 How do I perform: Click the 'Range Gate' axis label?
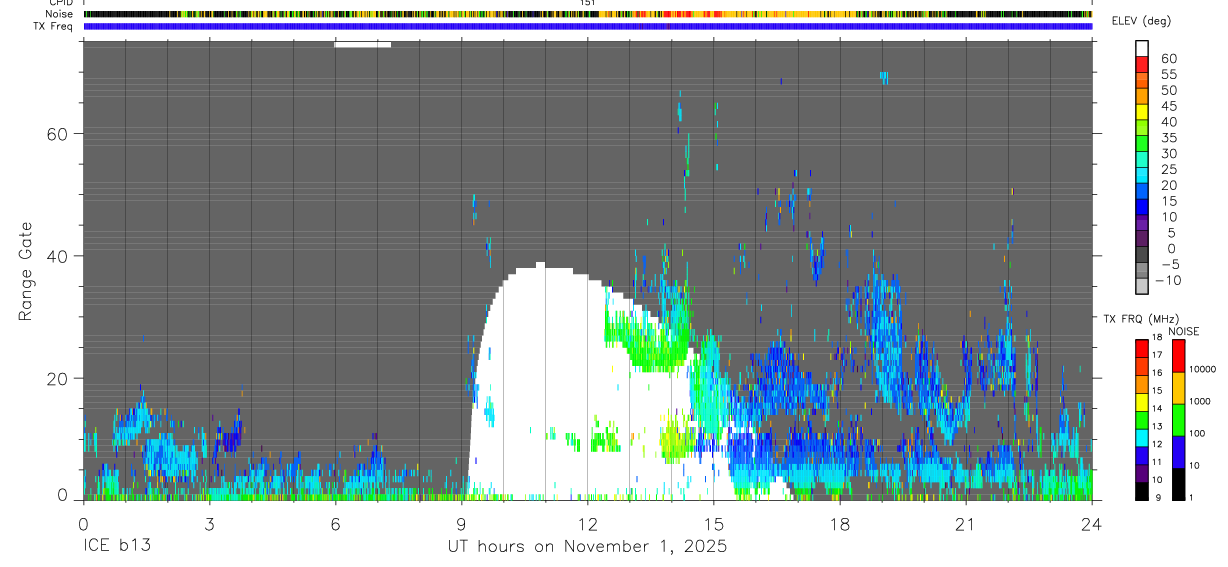pos(27,272)
